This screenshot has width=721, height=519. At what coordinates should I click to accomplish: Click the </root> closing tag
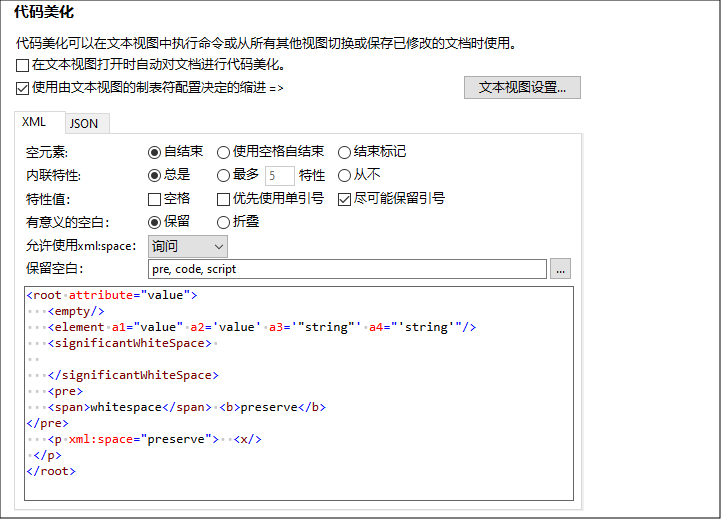click(x=51, y=471)
